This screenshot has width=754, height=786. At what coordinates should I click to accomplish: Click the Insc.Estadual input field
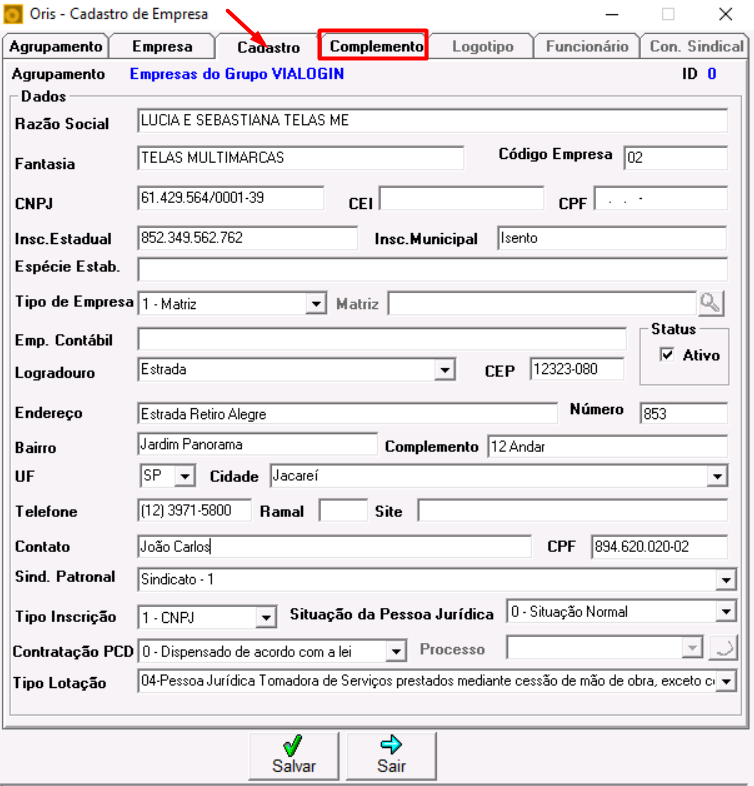pyautogui.click(x=248, y=238)
